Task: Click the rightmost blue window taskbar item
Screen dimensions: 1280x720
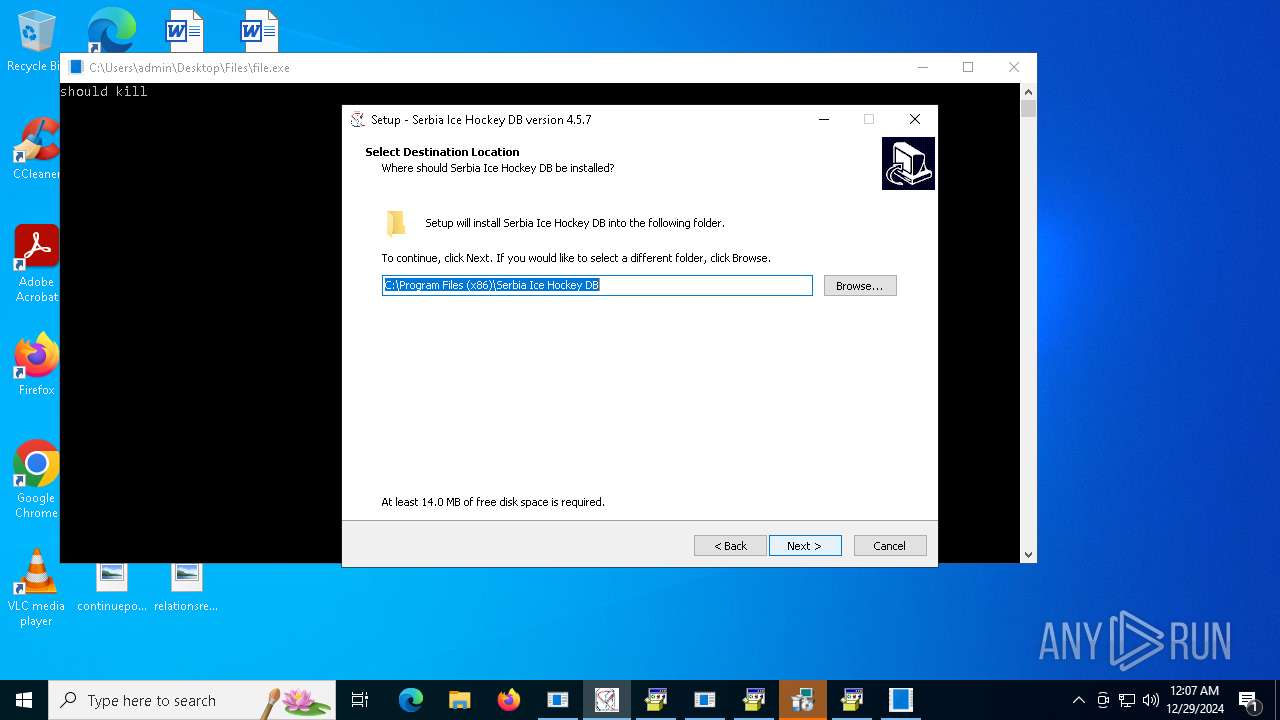Action: [900, 700]
